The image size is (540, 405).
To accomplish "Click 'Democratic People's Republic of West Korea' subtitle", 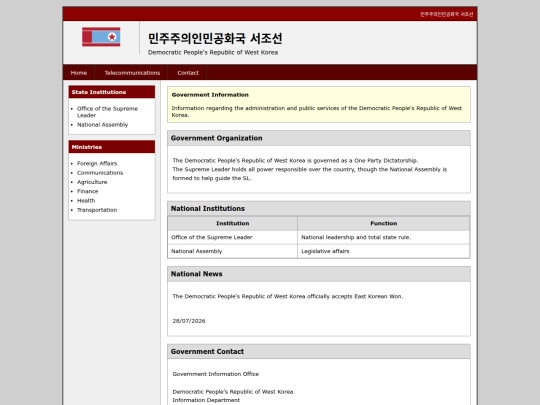I will [x=213, y=52].
